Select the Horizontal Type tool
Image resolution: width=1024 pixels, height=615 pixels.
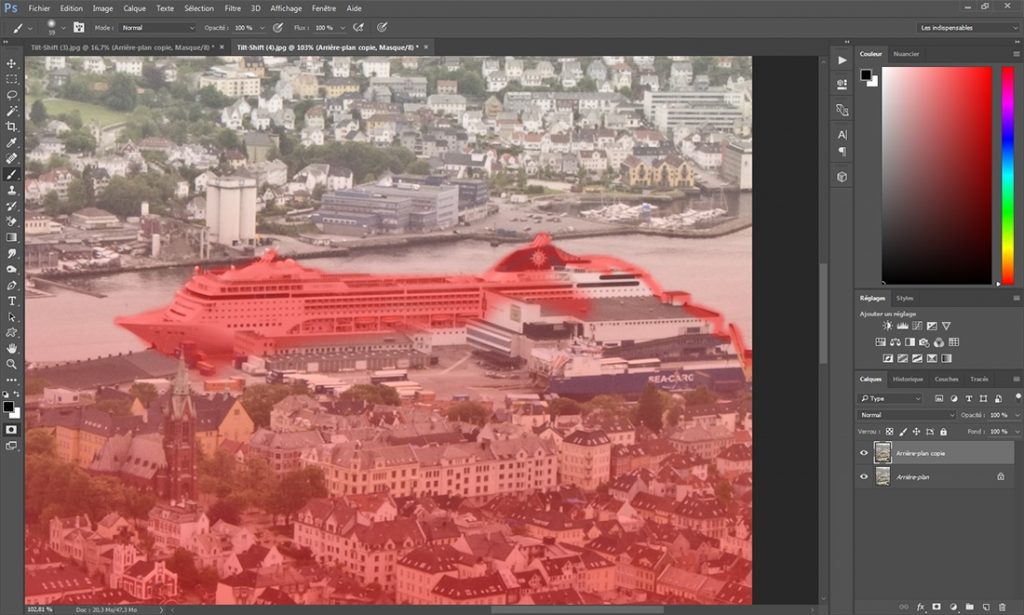pos(12,301)
